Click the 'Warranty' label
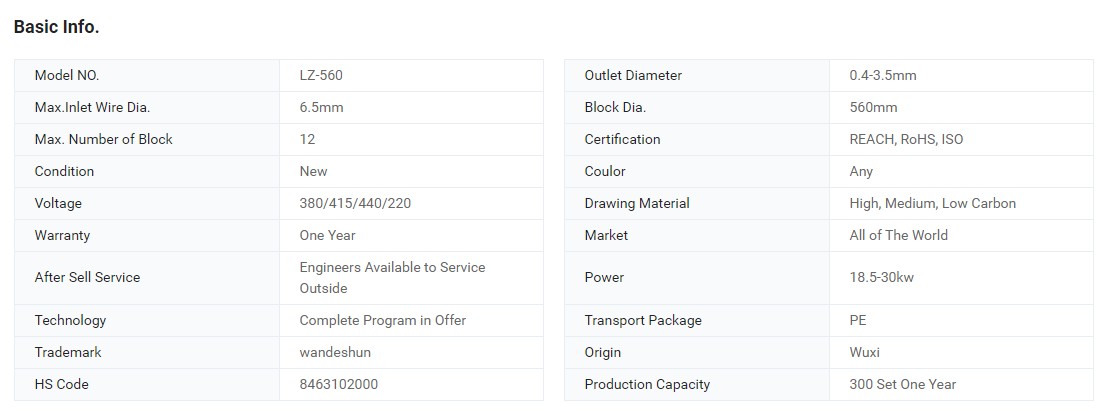This screenshot has height=416, width=1103. 62,236
